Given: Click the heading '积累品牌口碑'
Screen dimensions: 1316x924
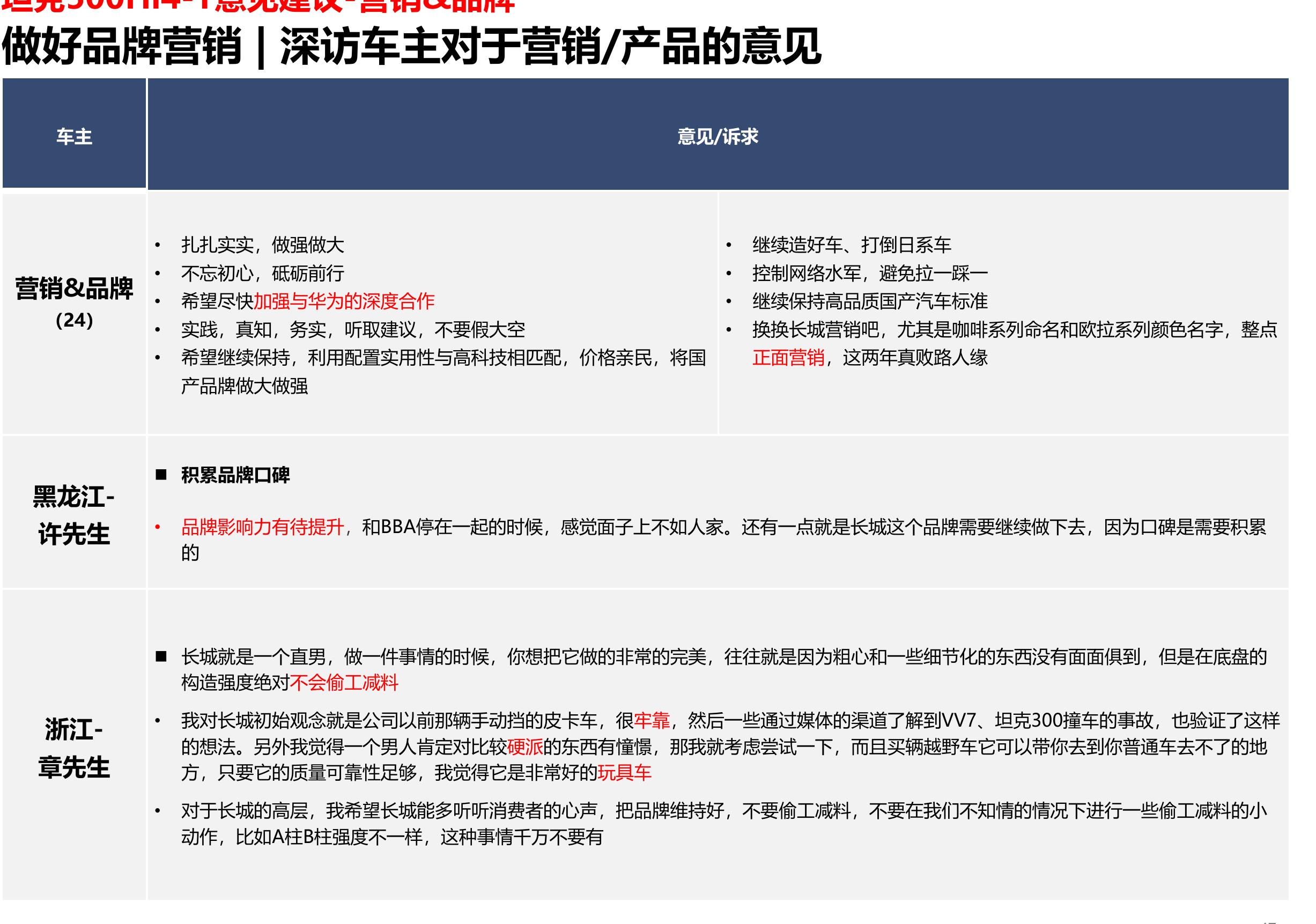Looking at the screenshot, I should (235, 475).
